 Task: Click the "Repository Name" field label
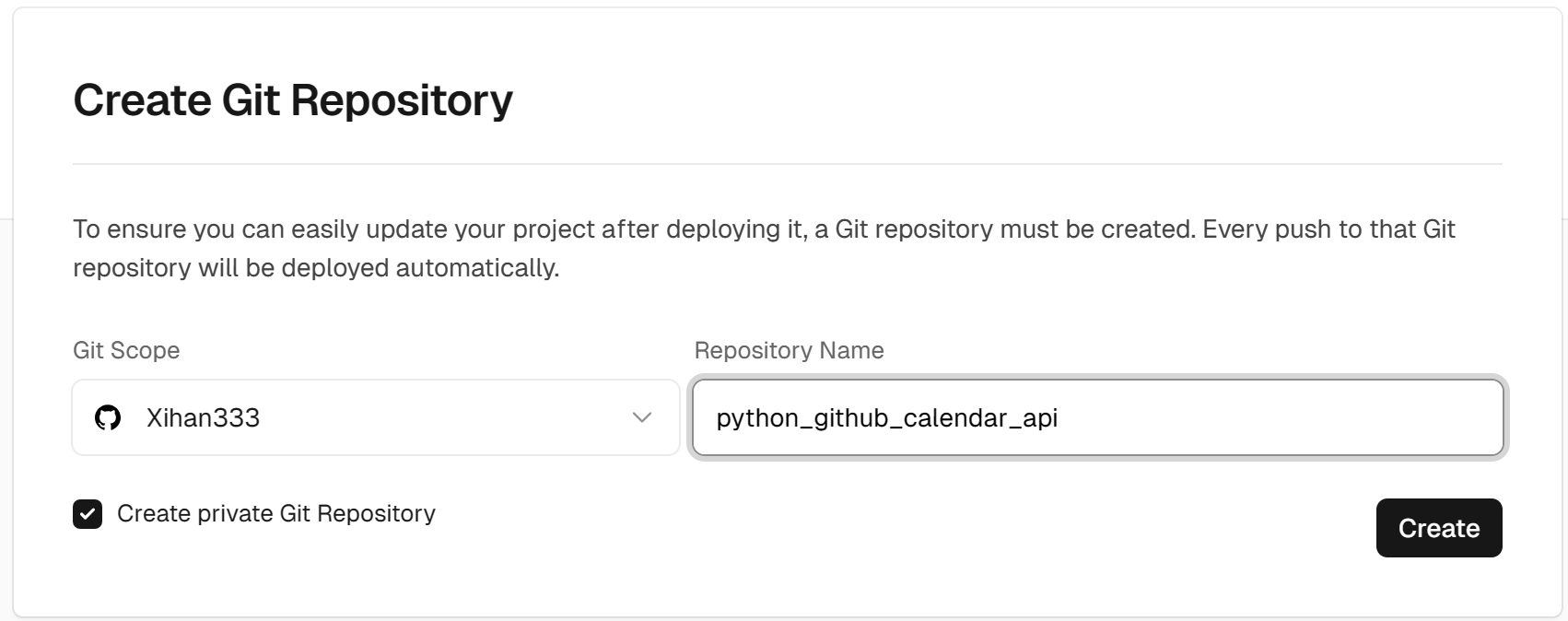point(789,350)
